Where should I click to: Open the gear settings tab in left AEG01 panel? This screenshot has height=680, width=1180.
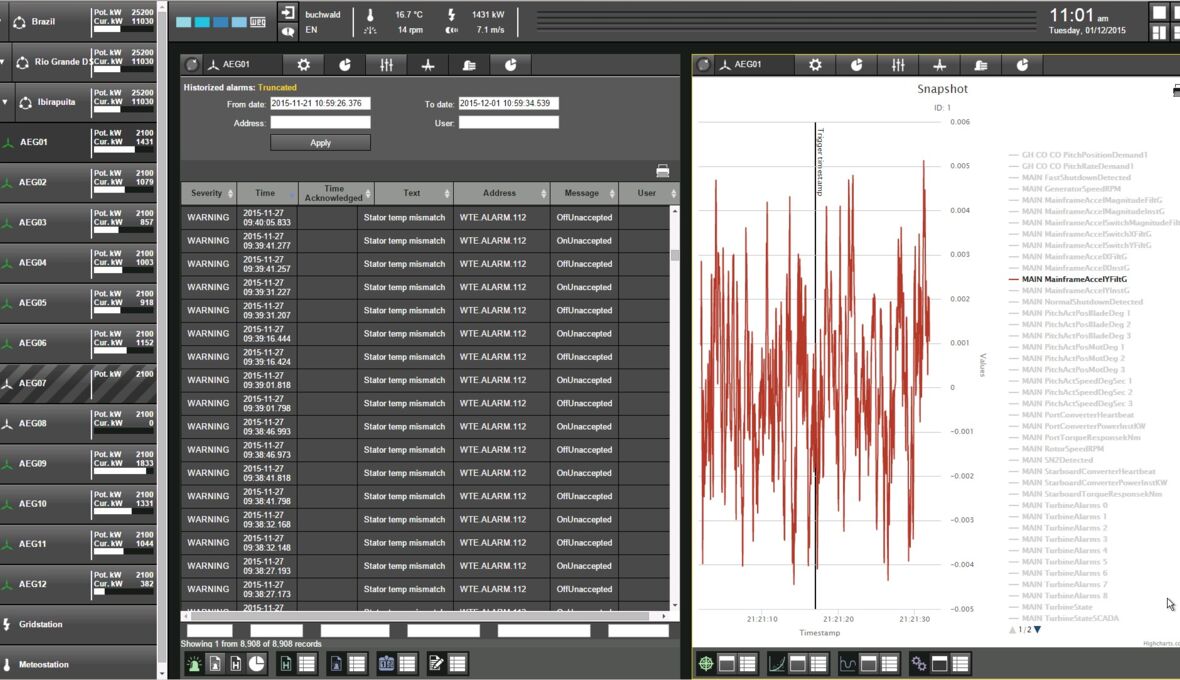[x=303, y=65]
